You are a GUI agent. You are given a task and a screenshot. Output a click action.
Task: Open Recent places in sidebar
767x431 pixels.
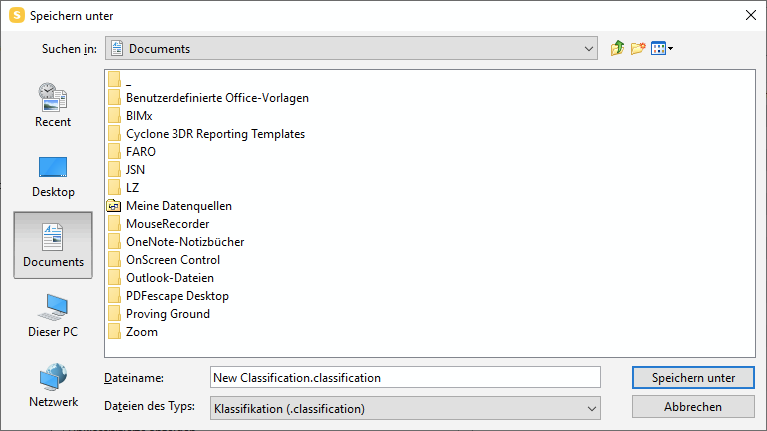pyautogui.click(x=53, y=105)
